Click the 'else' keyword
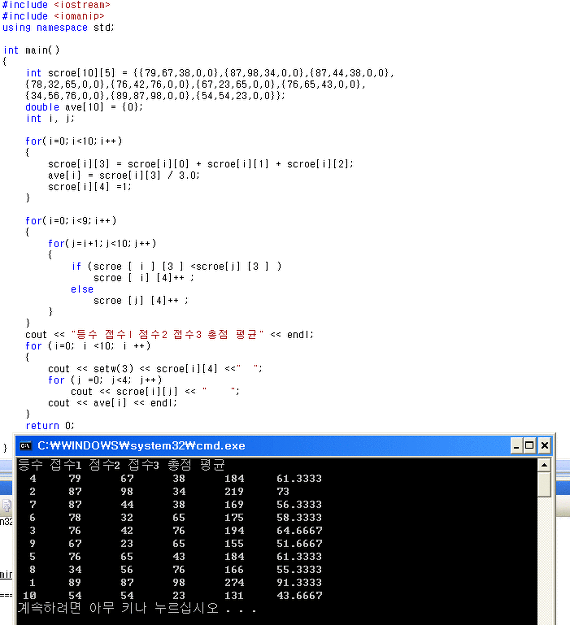Image resolution: width=570 pixels, height=625 pixels. (82, 289)
